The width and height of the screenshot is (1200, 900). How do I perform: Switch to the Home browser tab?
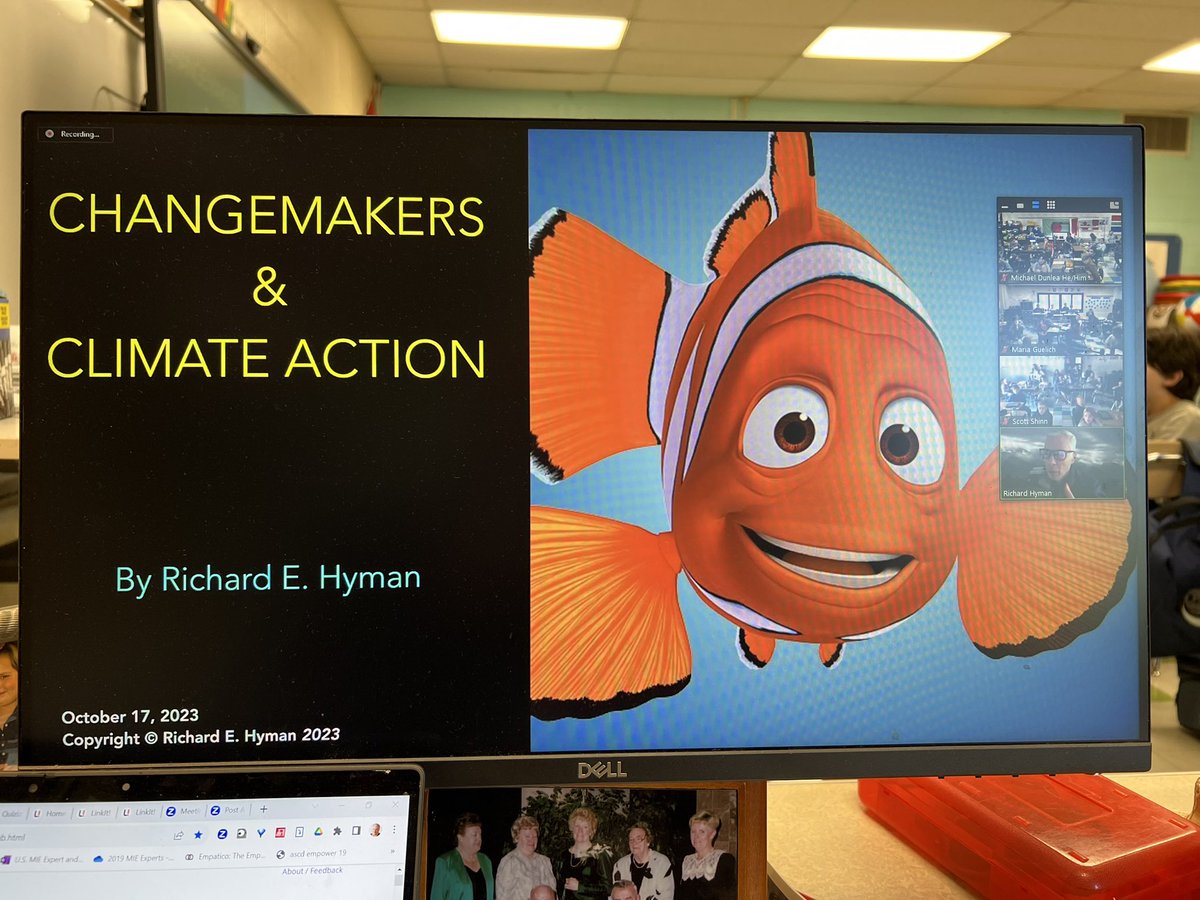pyautogui.click(x=49, y=813)
